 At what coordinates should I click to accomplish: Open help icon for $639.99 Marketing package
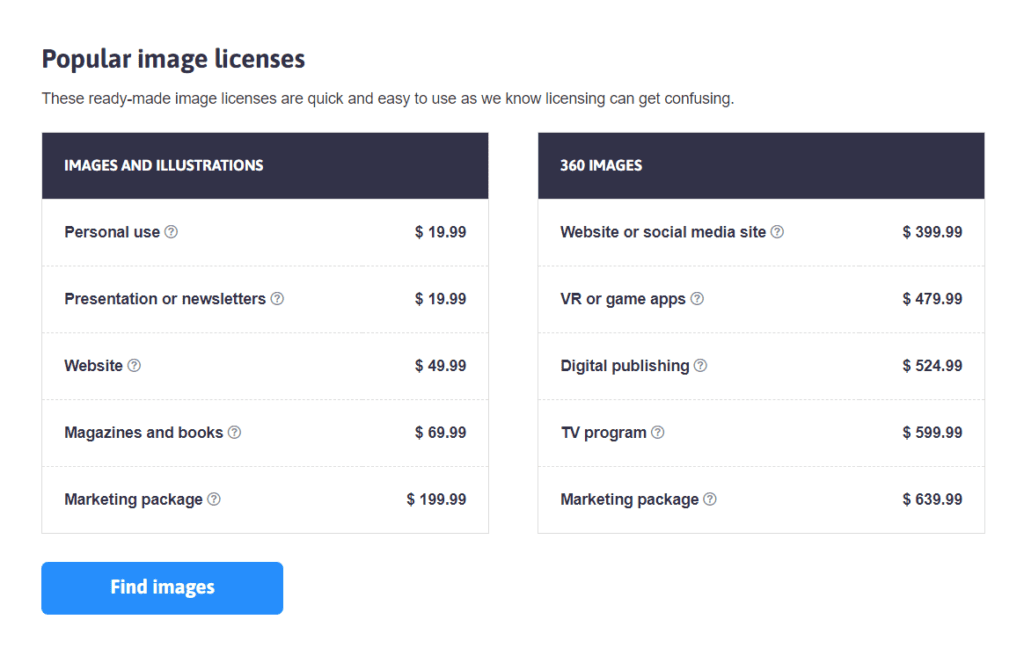(x=710, y=499)
